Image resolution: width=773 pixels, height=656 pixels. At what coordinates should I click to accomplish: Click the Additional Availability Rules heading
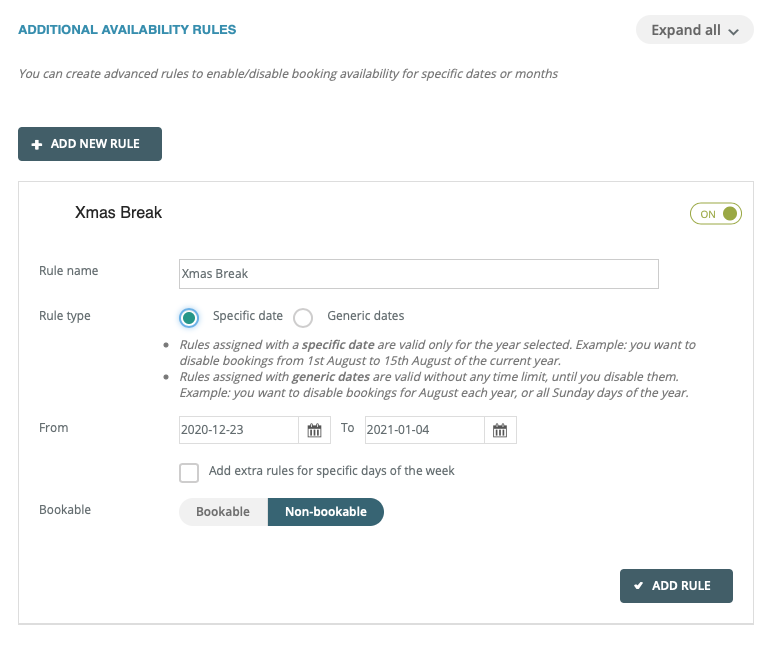click(127, 30)
